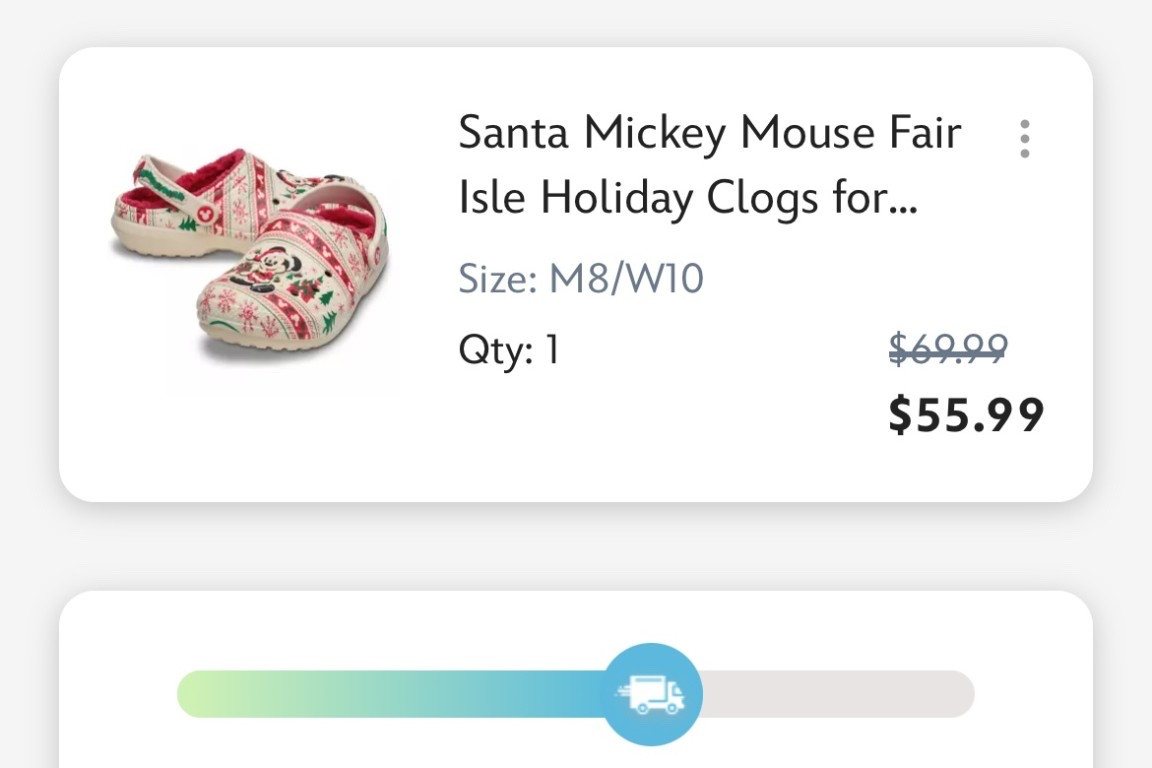This screenshot has width=1152, height=768.
Task: Click the "Qty:" label
Action: click(494, 350)
